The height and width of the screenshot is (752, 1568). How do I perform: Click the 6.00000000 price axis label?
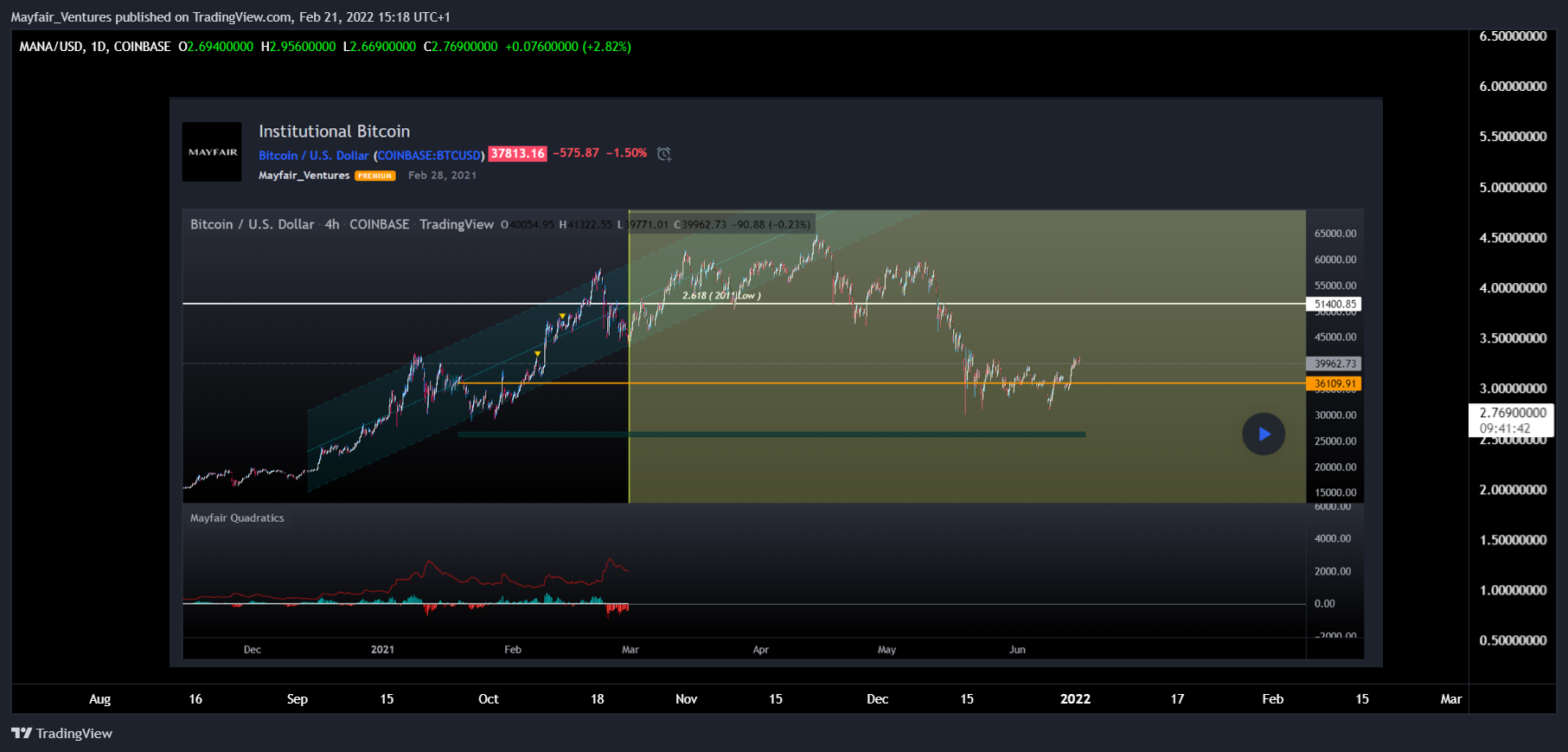click(x=1513, y=86)
